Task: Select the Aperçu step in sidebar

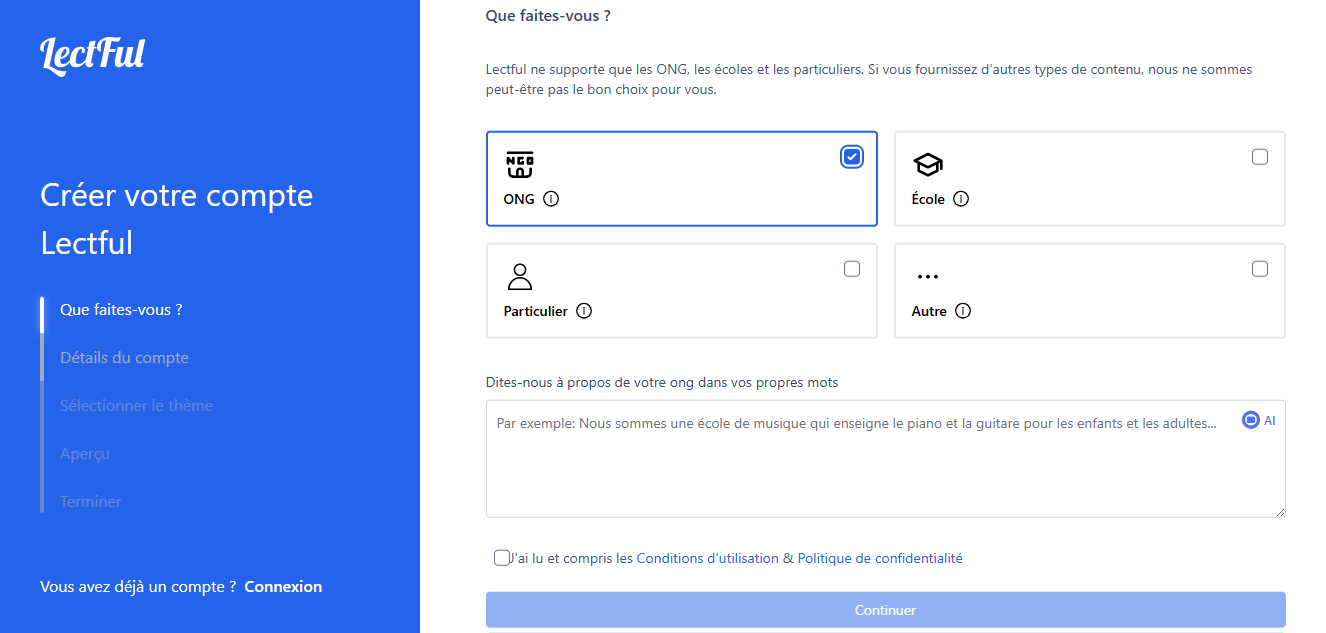Action: pos(85,453)
